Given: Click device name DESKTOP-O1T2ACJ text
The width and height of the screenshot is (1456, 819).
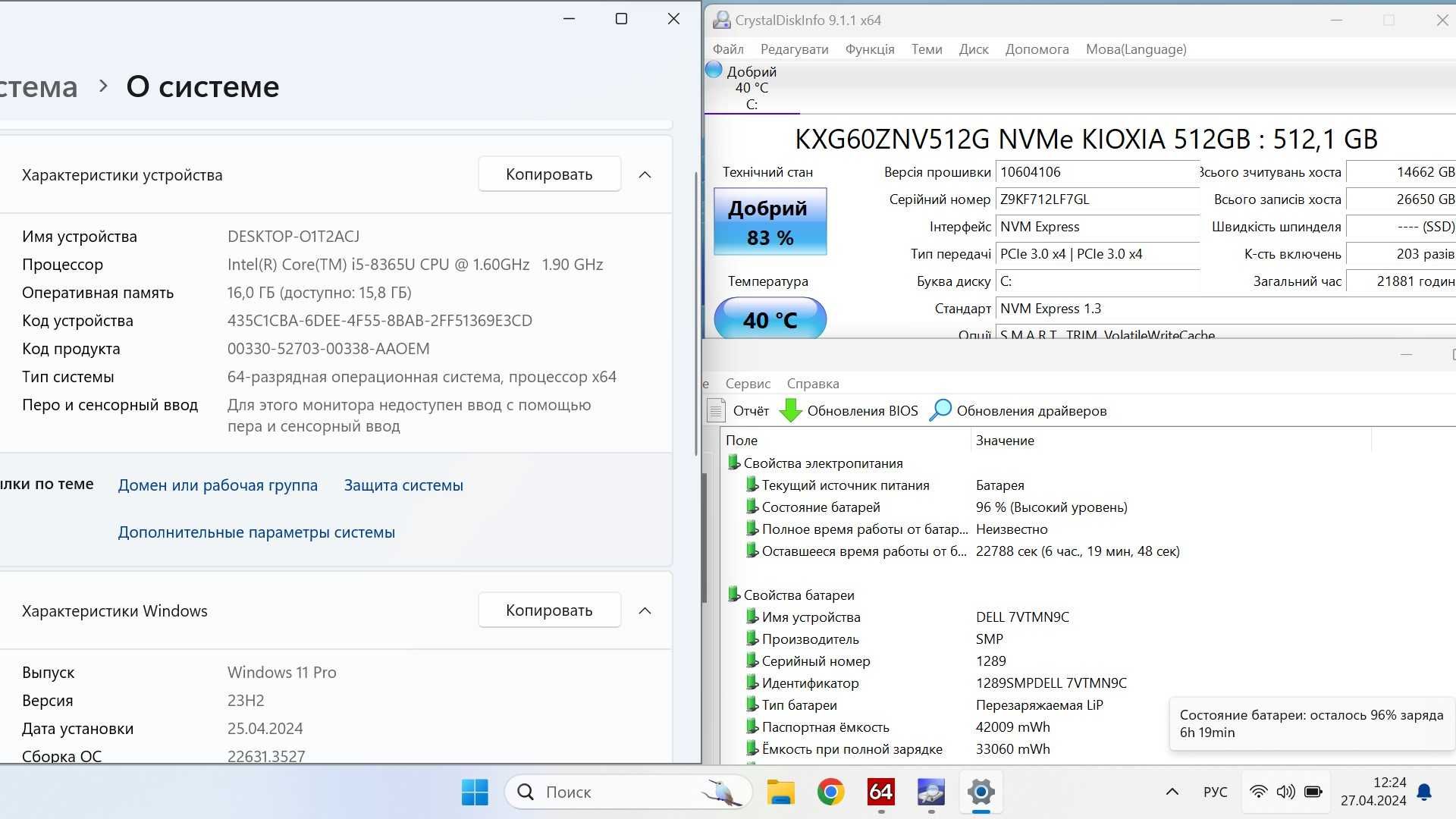Looking at the screenshot, I should (293, 237).
